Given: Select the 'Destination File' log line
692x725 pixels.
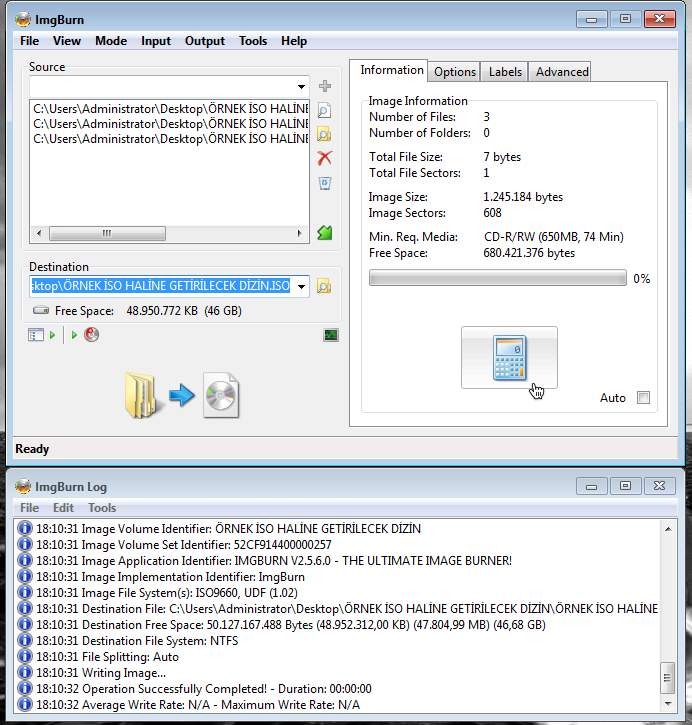Looking at the screenshot, I should 337,609.
